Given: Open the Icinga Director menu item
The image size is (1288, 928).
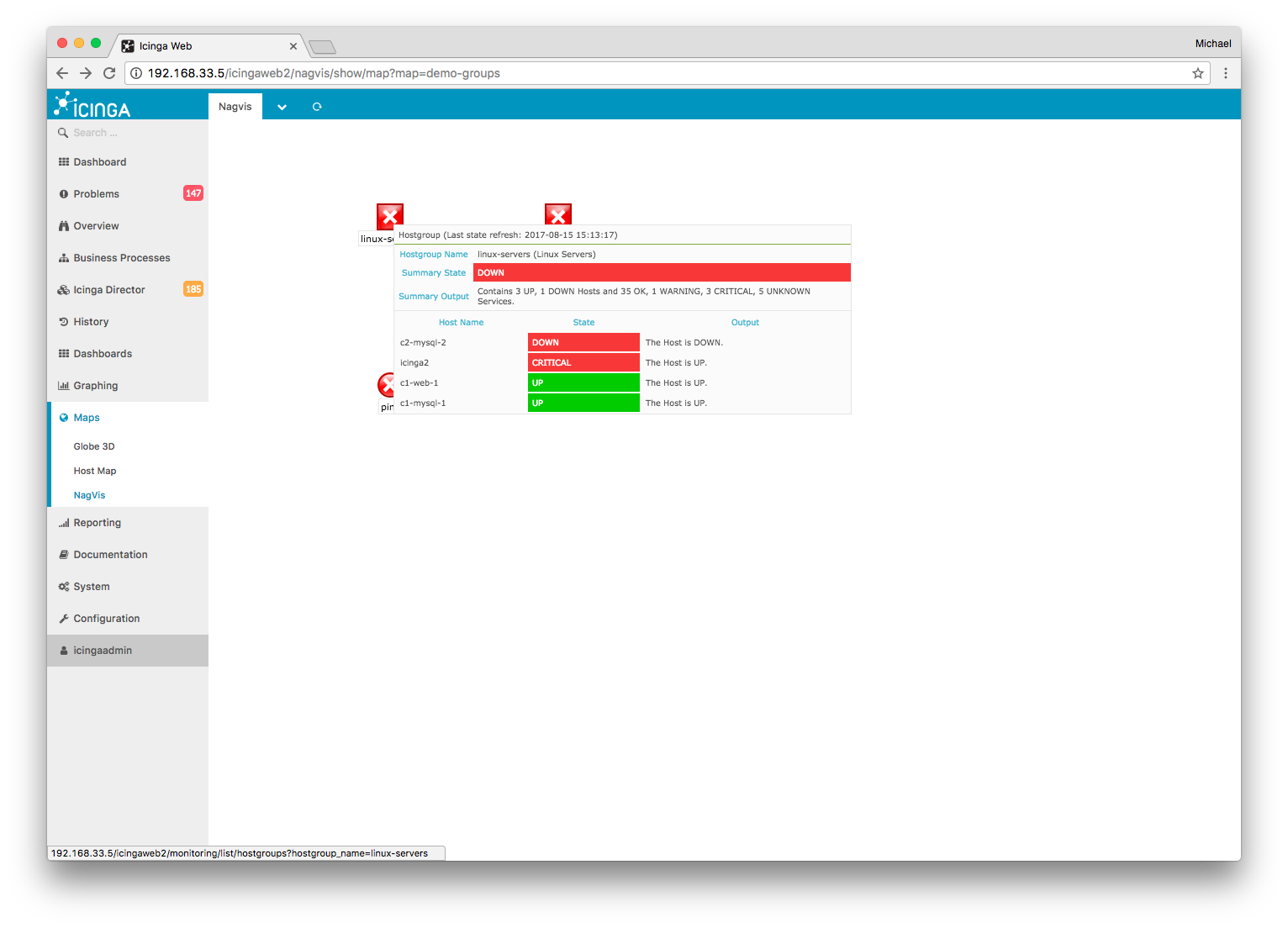Looking at the screenshot, I should [x=128, y=290].
